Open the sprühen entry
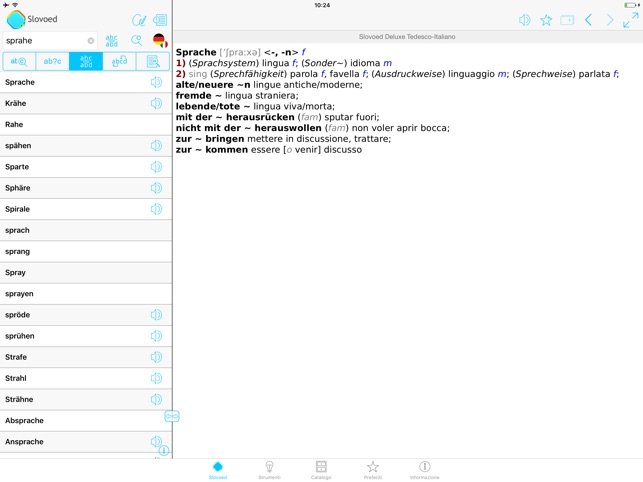 pyautogui.click(x=86, y=336)
